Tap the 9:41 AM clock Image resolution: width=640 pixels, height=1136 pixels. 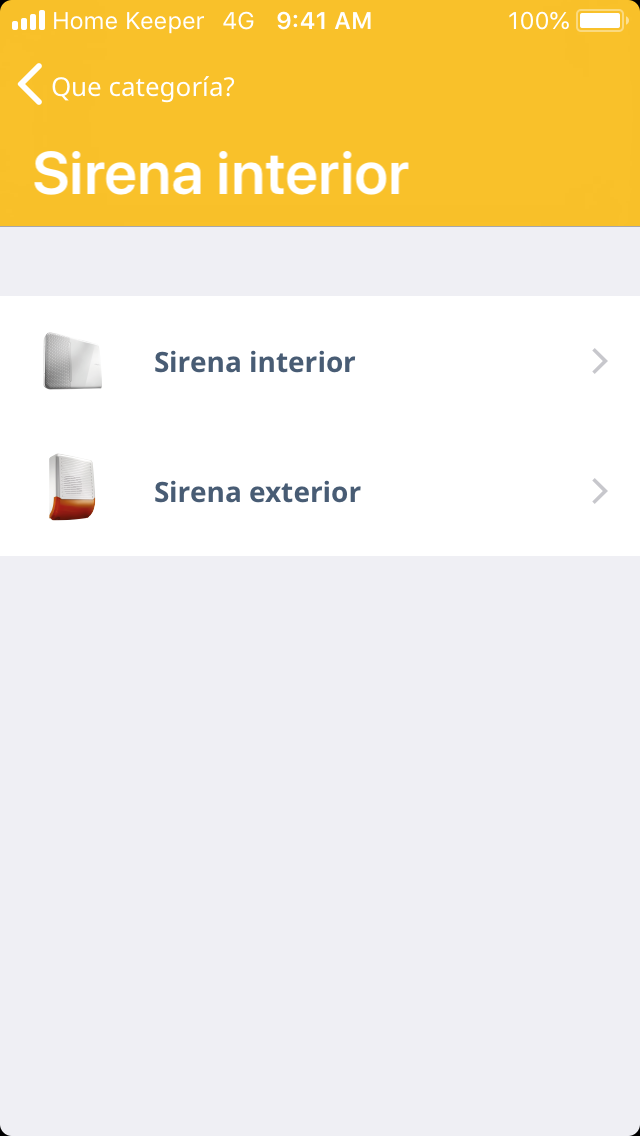[x=324, y=21]
